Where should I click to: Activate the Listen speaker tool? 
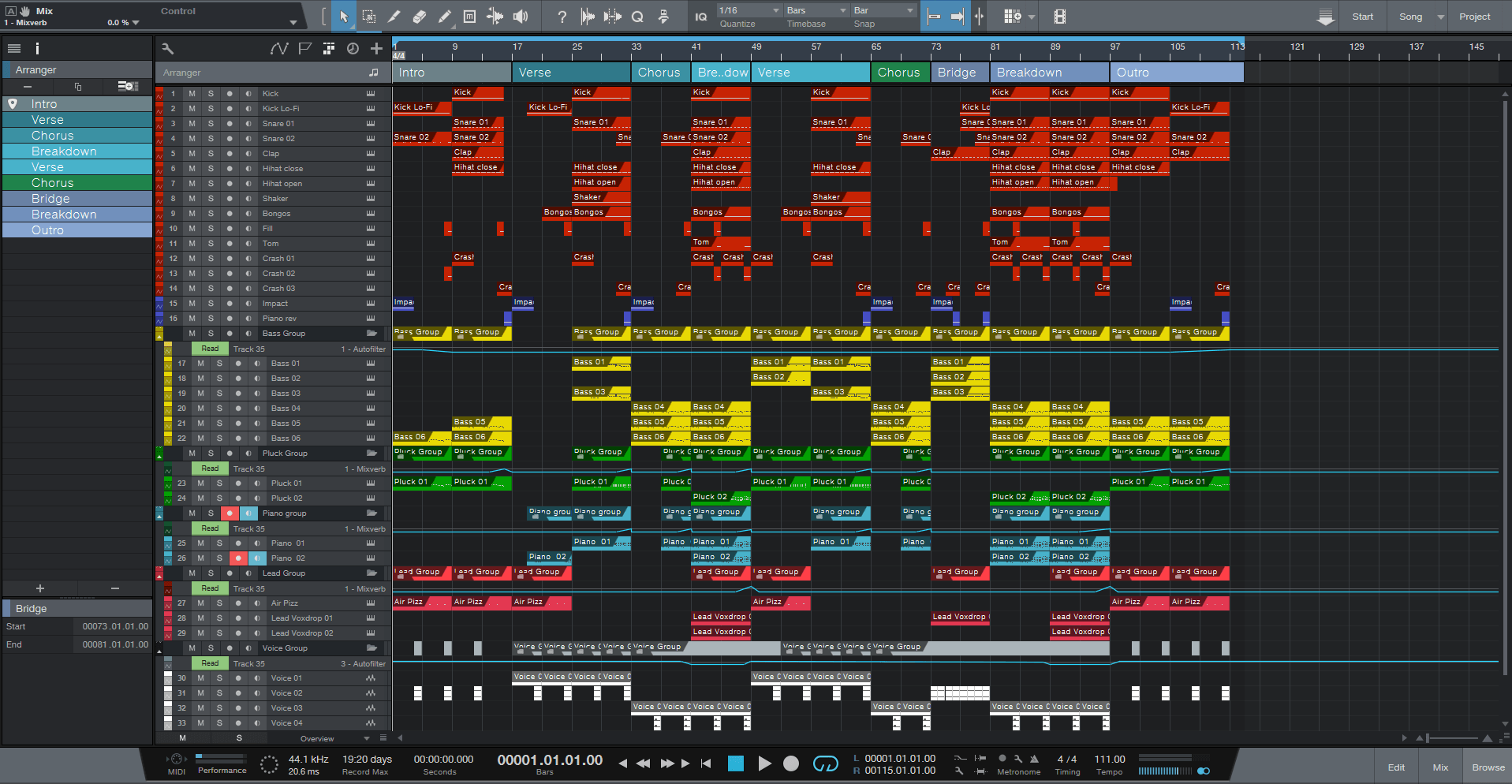coord(521,17)
